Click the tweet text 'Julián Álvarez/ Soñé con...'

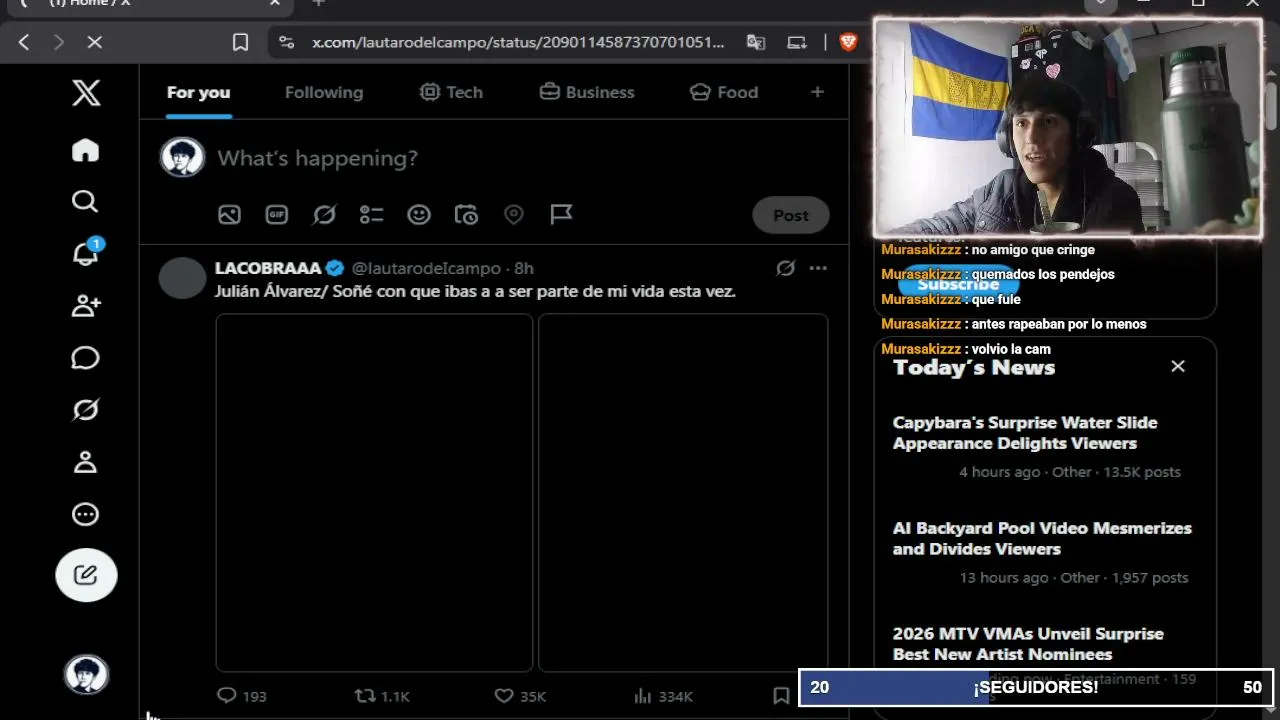475,291
